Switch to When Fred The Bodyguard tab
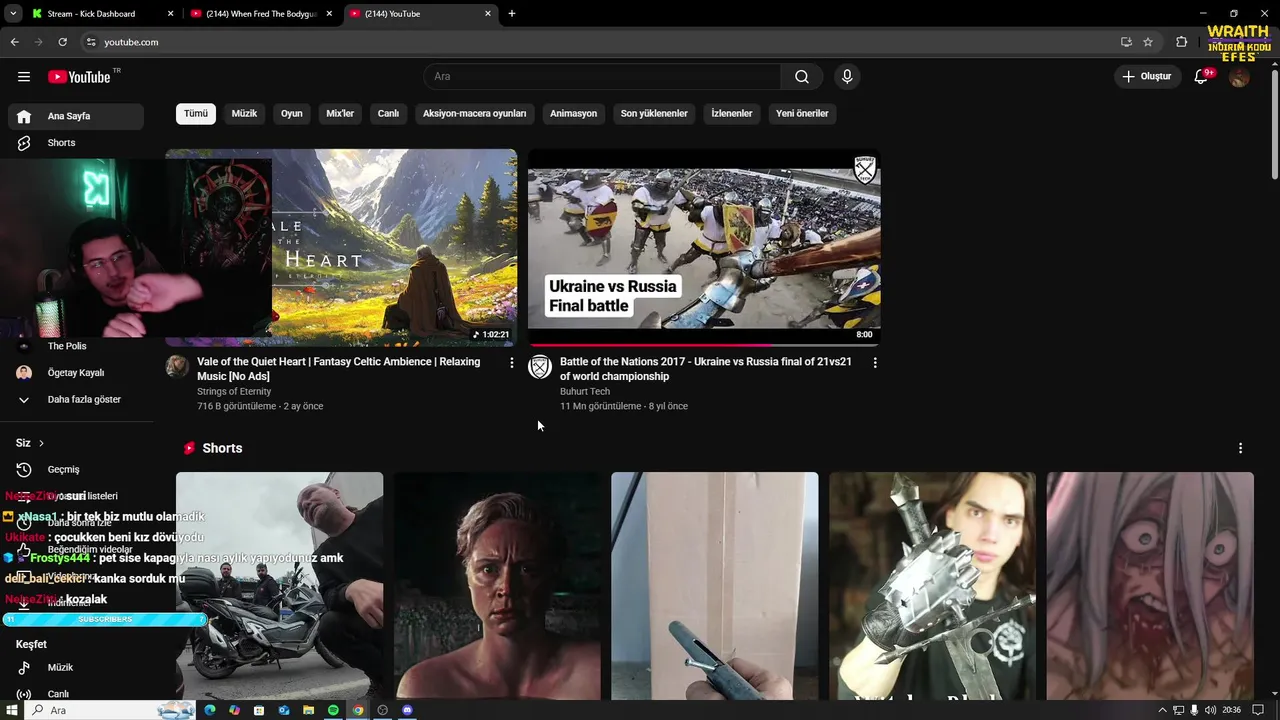This screenshot has height=720, width=1280. pyautogui.click(x=261, y=14)
